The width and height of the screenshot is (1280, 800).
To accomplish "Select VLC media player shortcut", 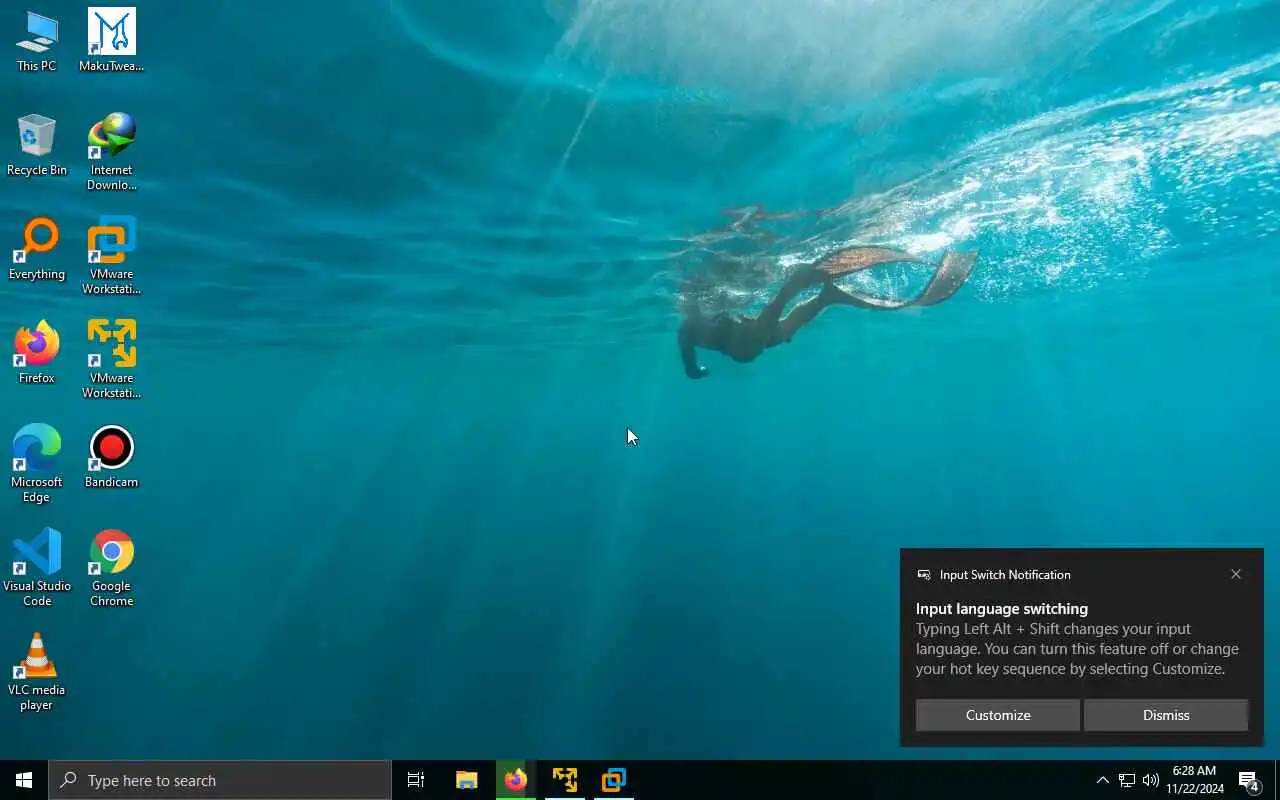I will click(36, 672).
